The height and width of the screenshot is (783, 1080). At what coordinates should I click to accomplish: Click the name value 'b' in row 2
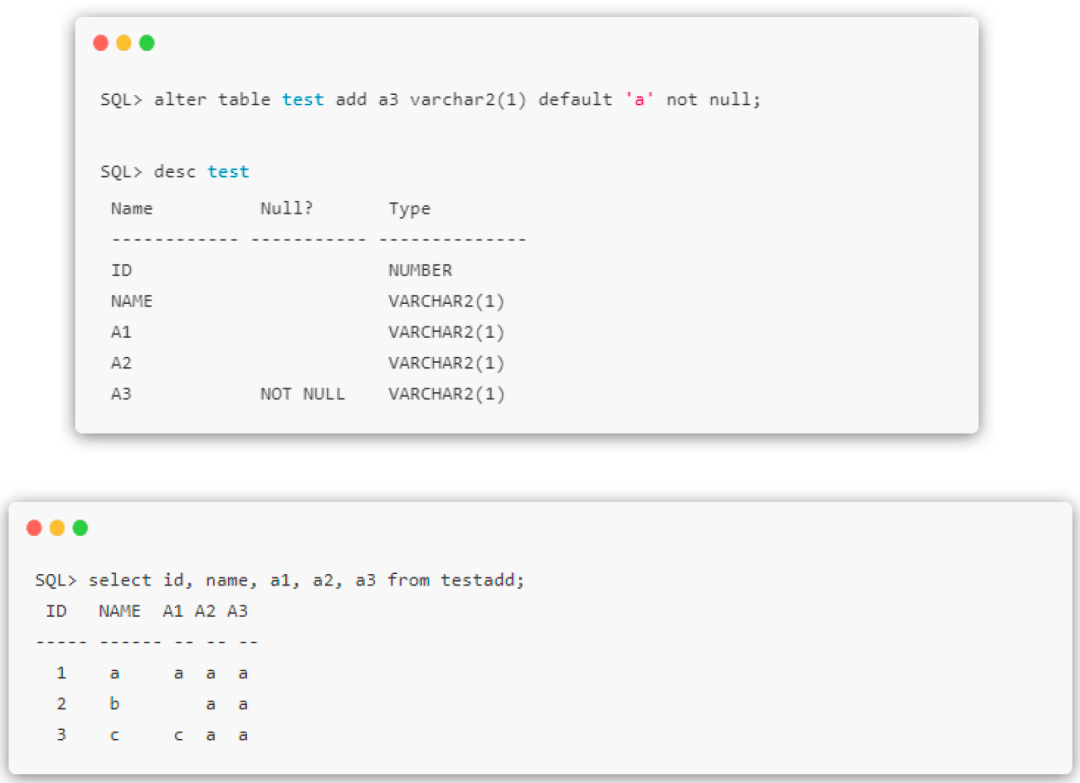pyautogui.click(x=114, y=704)
